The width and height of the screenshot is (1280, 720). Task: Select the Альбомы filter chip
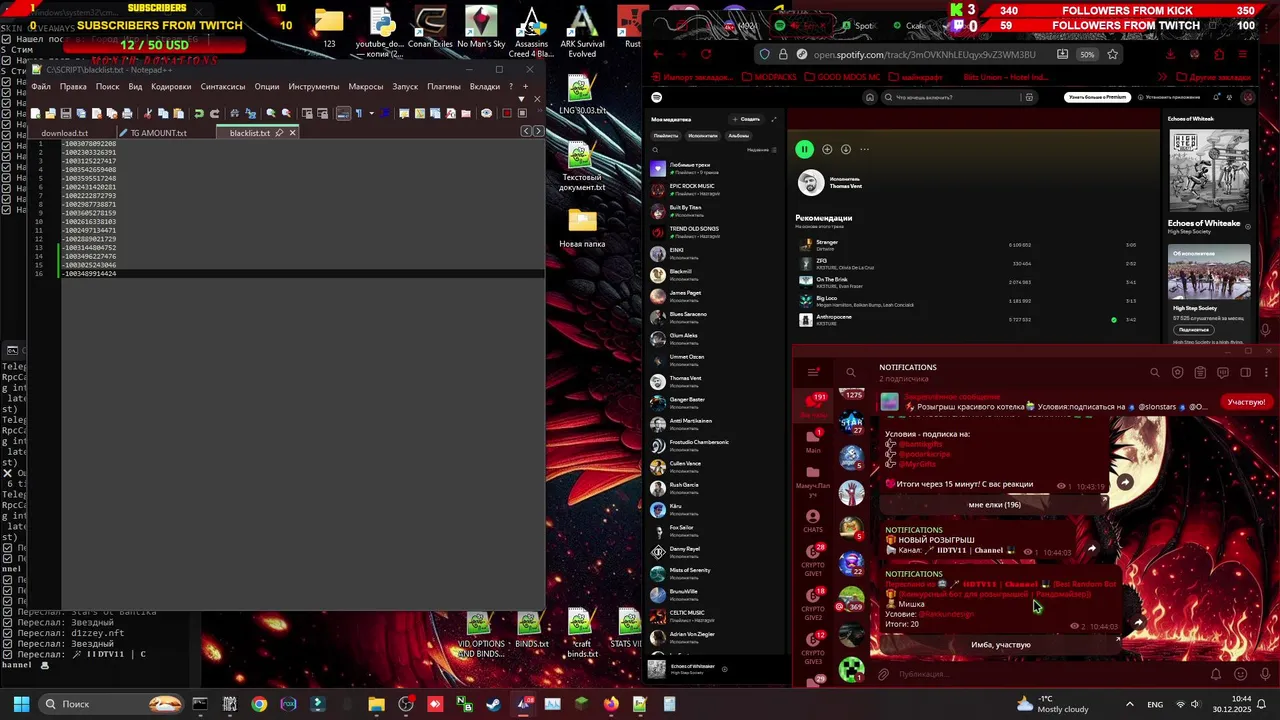(x=739, y=135)
